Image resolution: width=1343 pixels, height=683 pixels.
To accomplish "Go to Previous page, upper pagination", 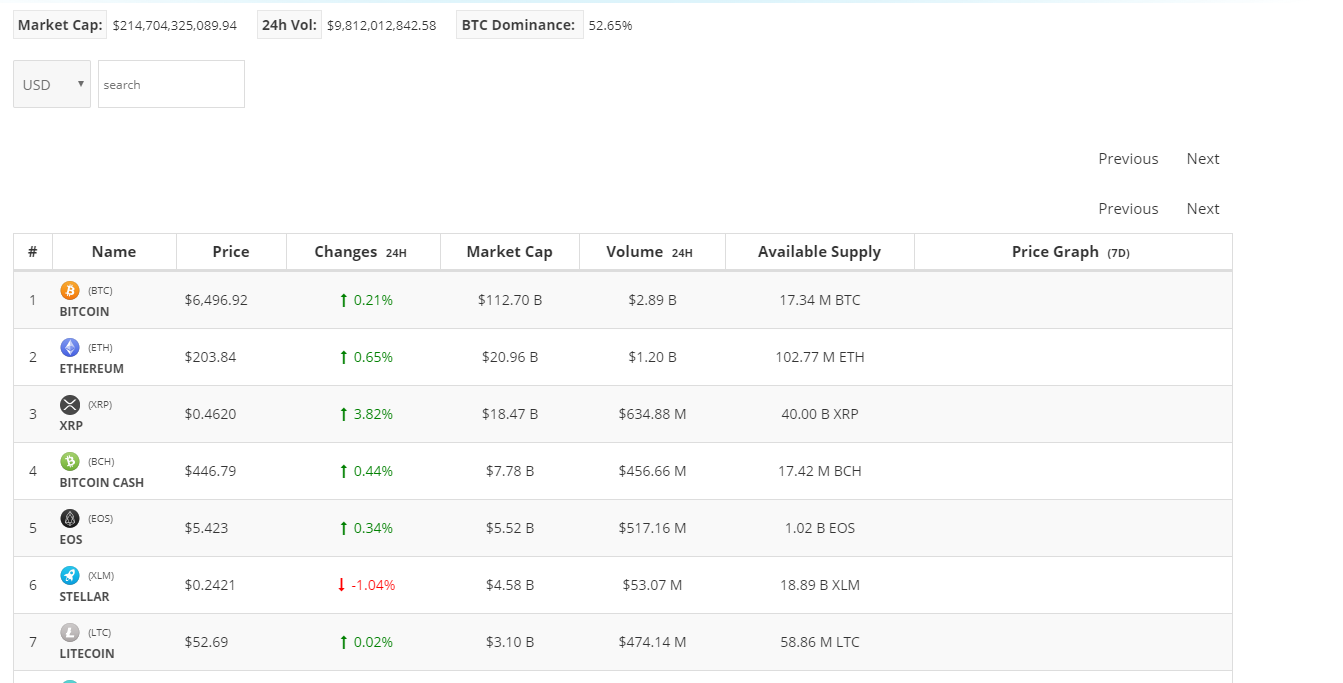I will 1128,159.
